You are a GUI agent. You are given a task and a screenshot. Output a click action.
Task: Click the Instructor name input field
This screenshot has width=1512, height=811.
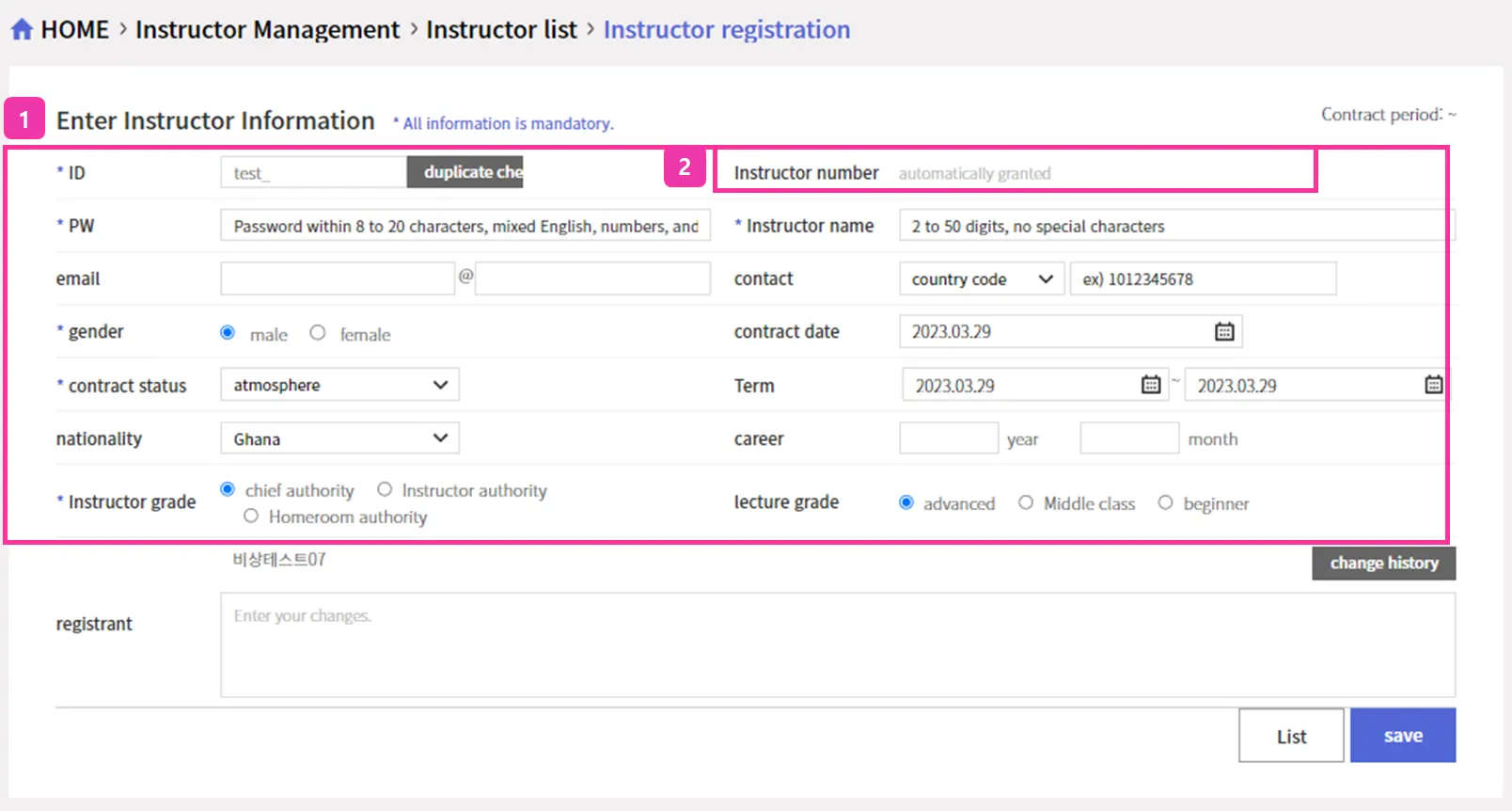(1175, 226)
